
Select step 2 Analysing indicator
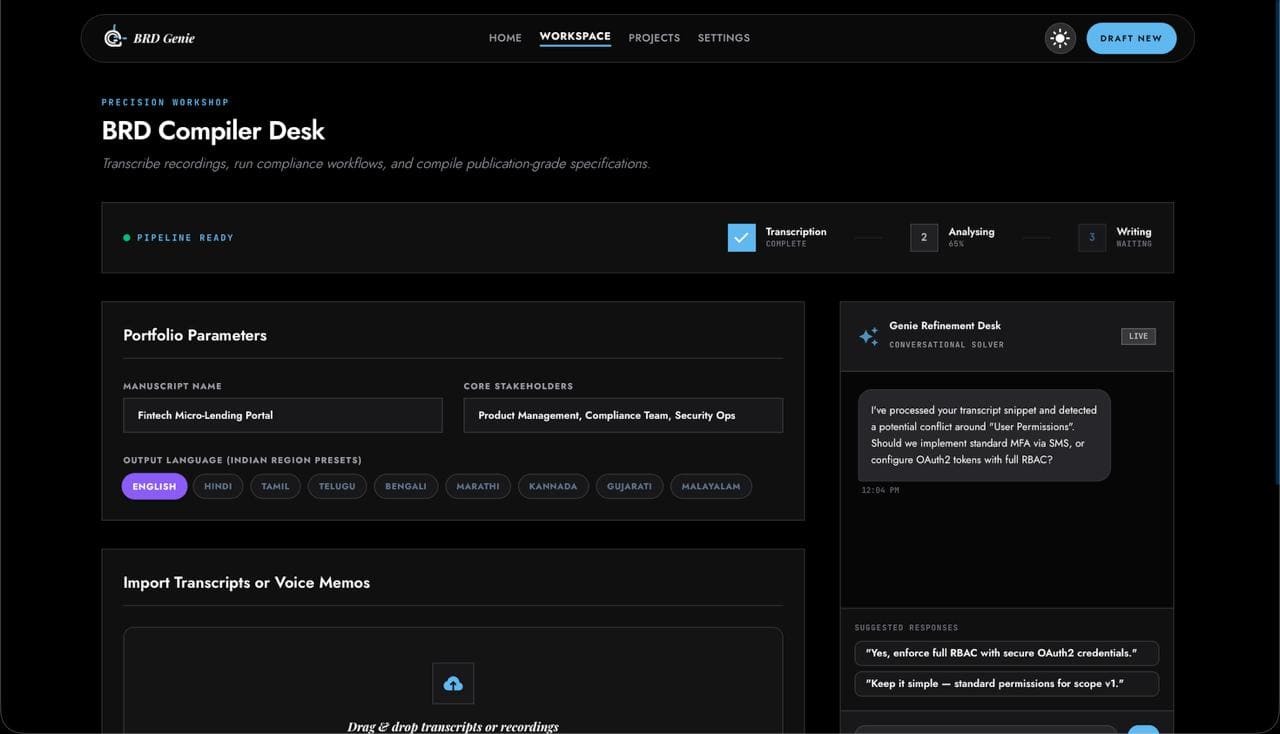pyautogui.click(x=924, y=237)
